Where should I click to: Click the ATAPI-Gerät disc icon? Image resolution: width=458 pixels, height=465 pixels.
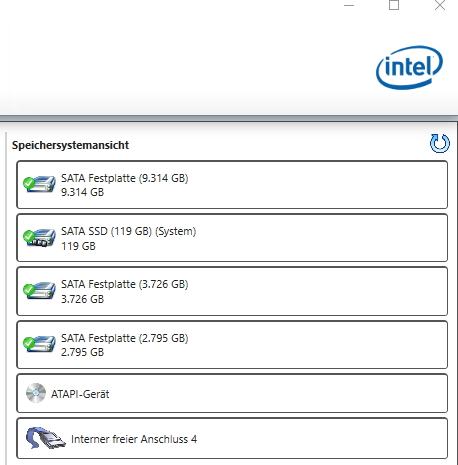click(36, 393)
